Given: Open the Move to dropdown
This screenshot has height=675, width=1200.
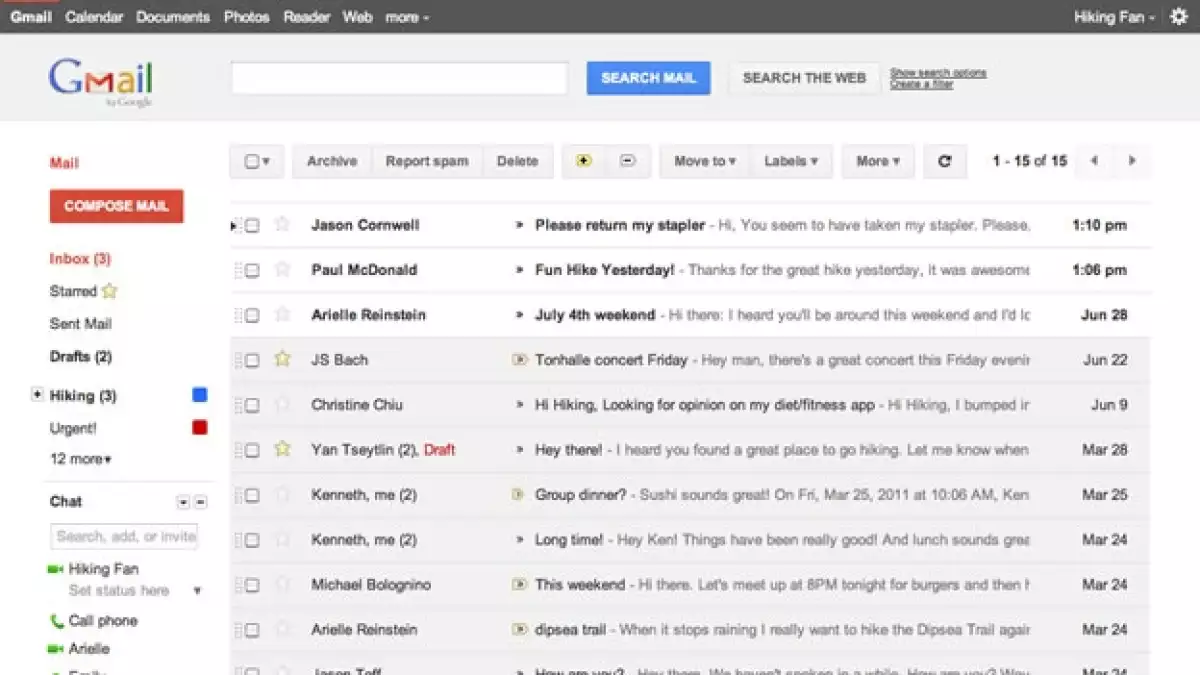Looking at the screenshot, I should (x=704, y=161).
